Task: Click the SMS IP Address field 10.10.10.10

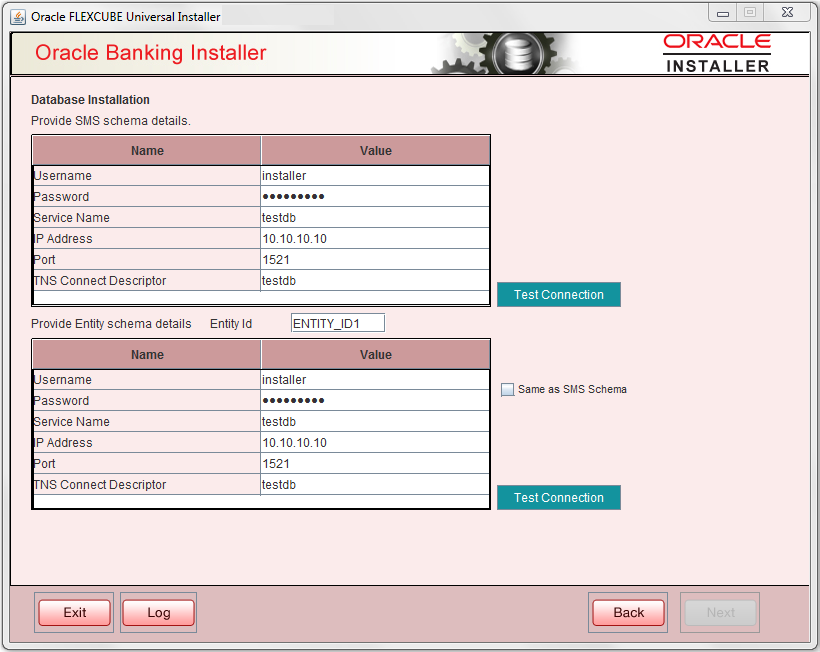Action: pyautogui.click(x=375, y=238)
